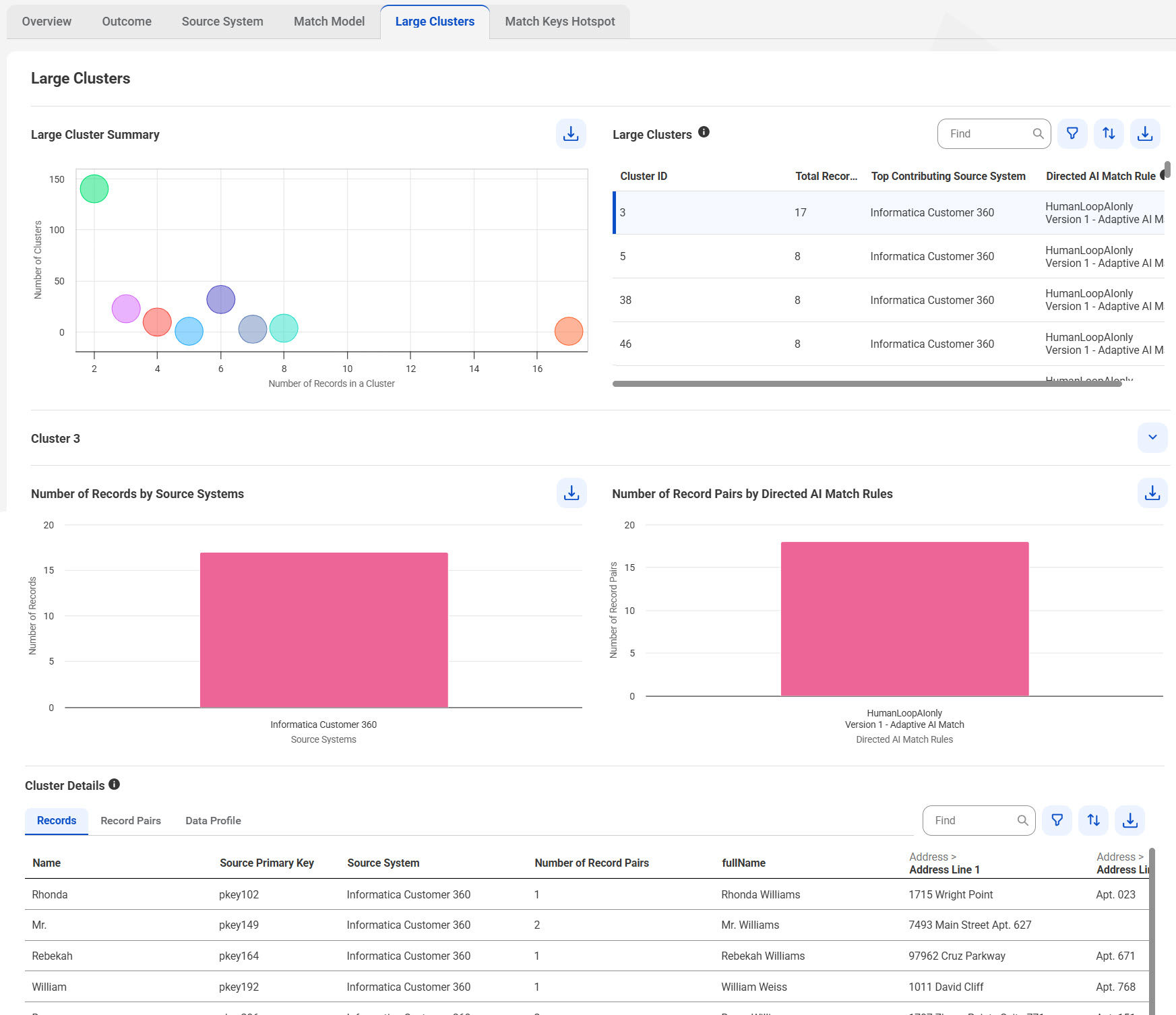Select cluster row with ID 3
The image size is (1176, 1015).
[x=888, y=212]
